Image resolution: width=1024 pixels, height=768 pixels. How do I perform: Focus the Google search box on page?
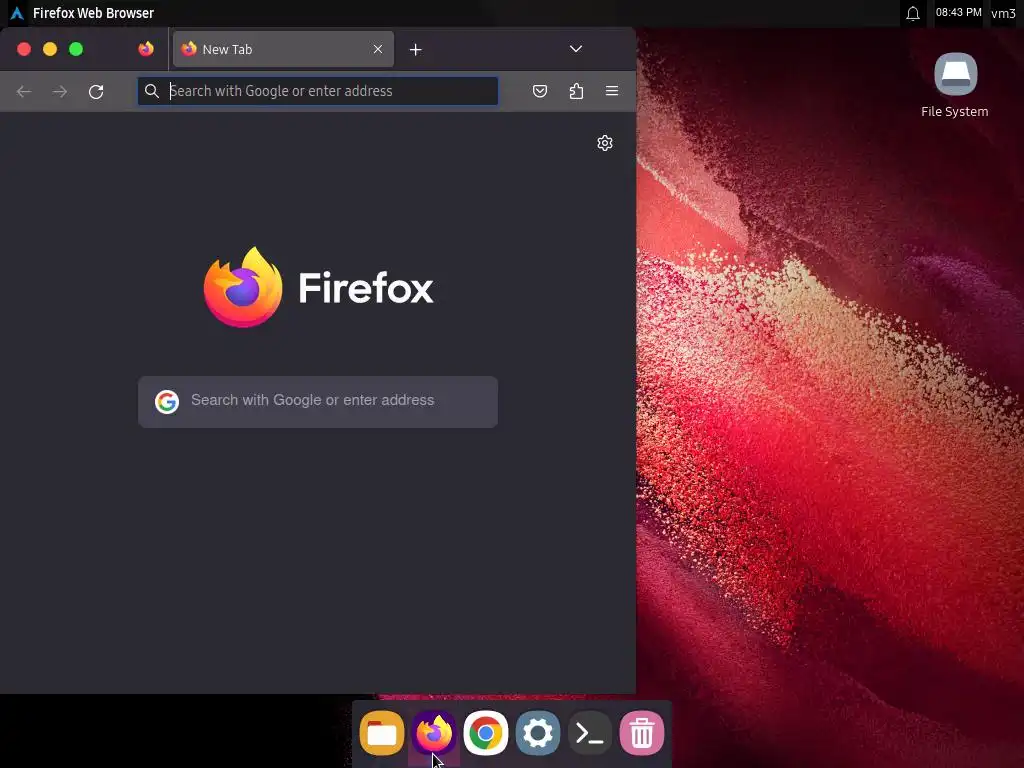click(318, 402)
